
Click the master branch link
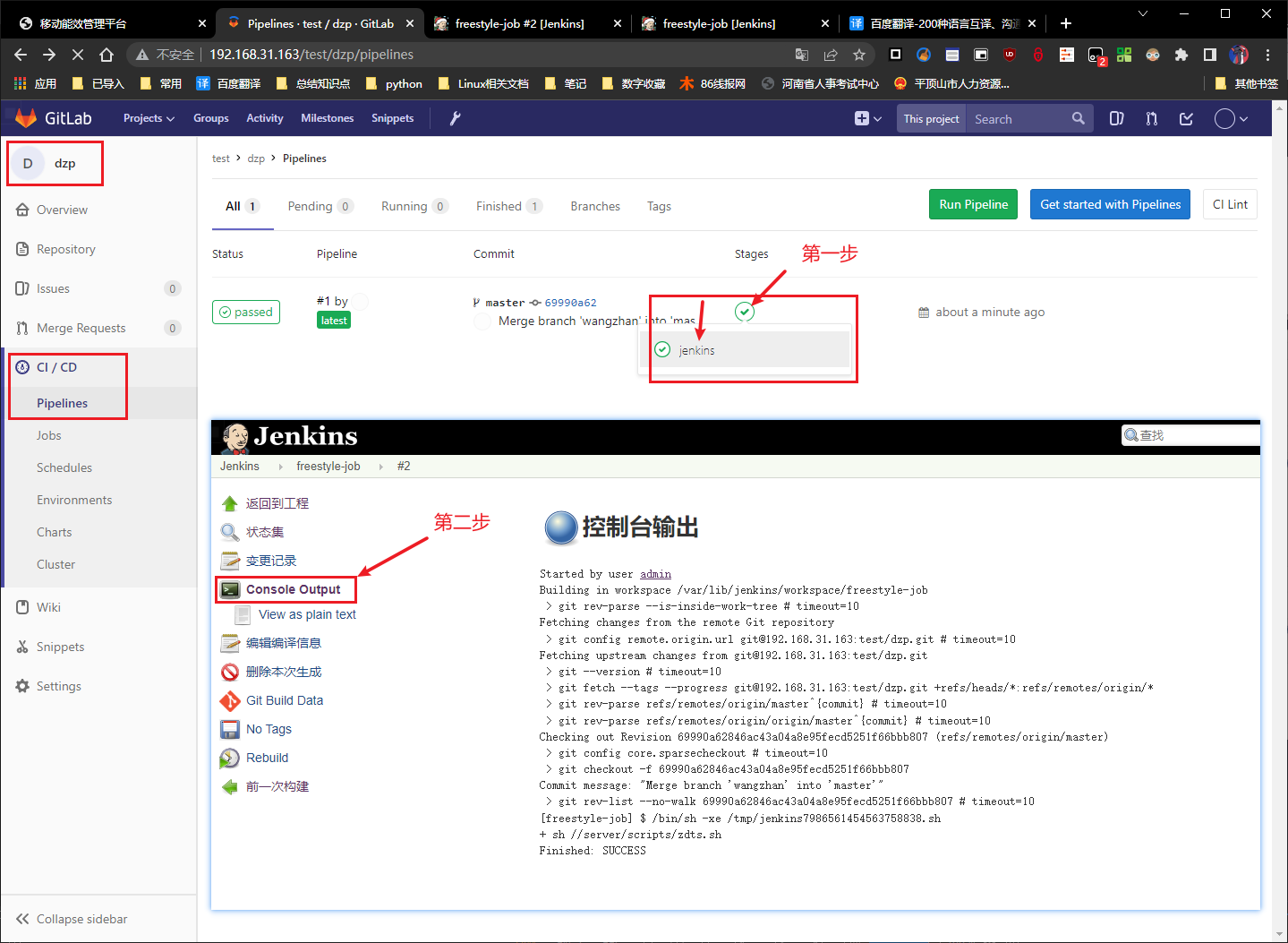[505, 303]
